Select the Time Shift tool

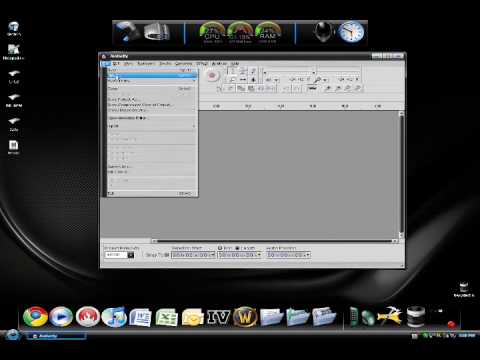point(243,80)
